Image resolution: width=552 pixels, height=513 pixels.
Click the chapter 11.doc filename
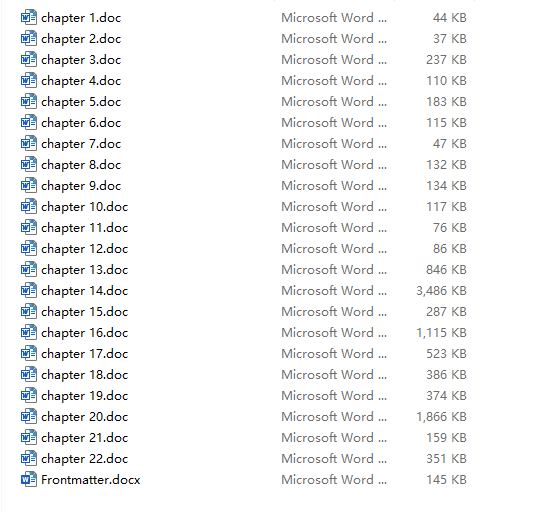[84, 228]
